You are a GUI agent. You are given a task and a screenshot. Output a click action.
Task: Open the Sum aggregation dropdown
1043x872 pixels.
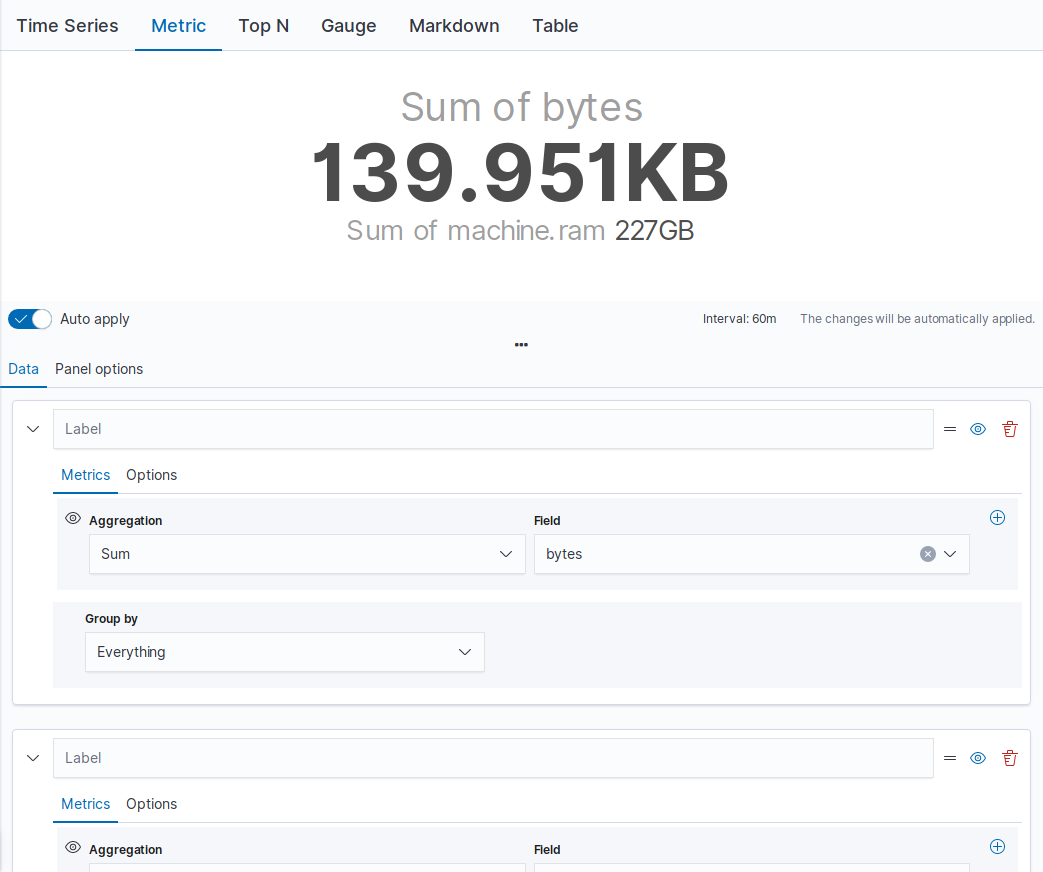tap(307, 554)
